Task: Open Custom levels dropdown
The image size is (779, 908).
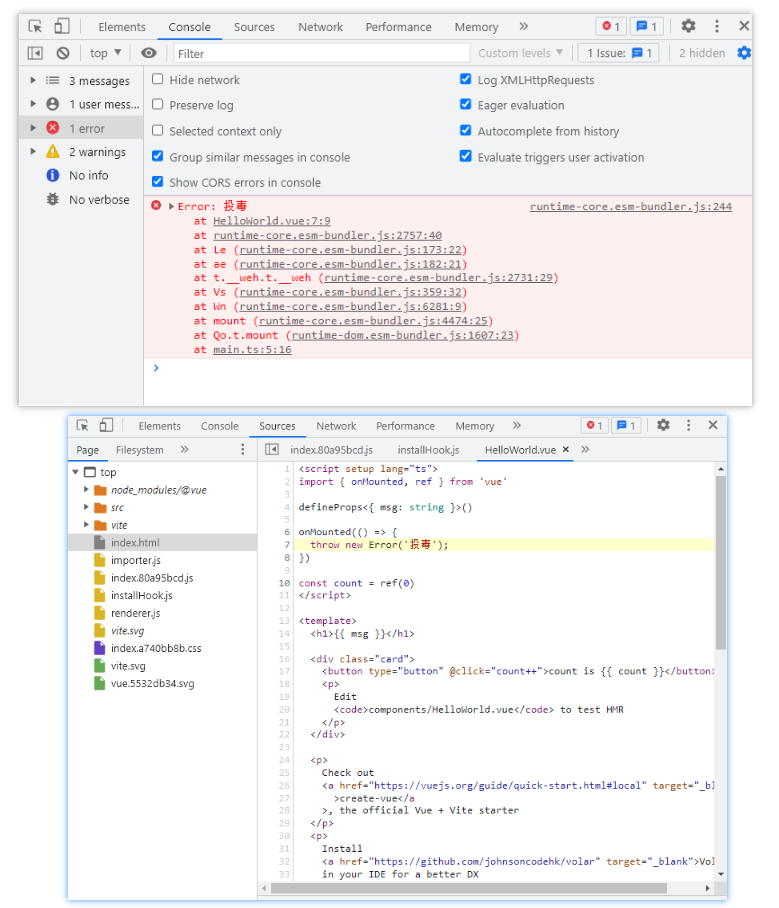Action: click(520, 53)
